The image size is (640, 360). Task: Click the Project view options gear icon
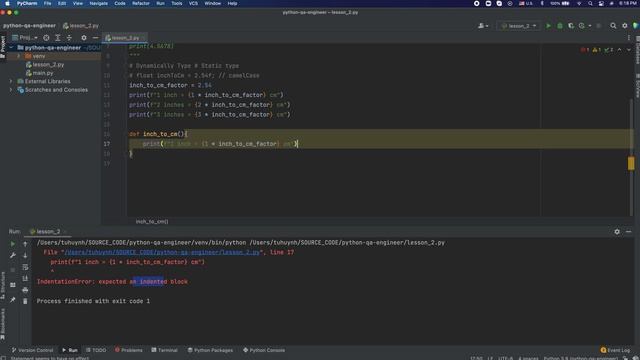pos(84,38)
